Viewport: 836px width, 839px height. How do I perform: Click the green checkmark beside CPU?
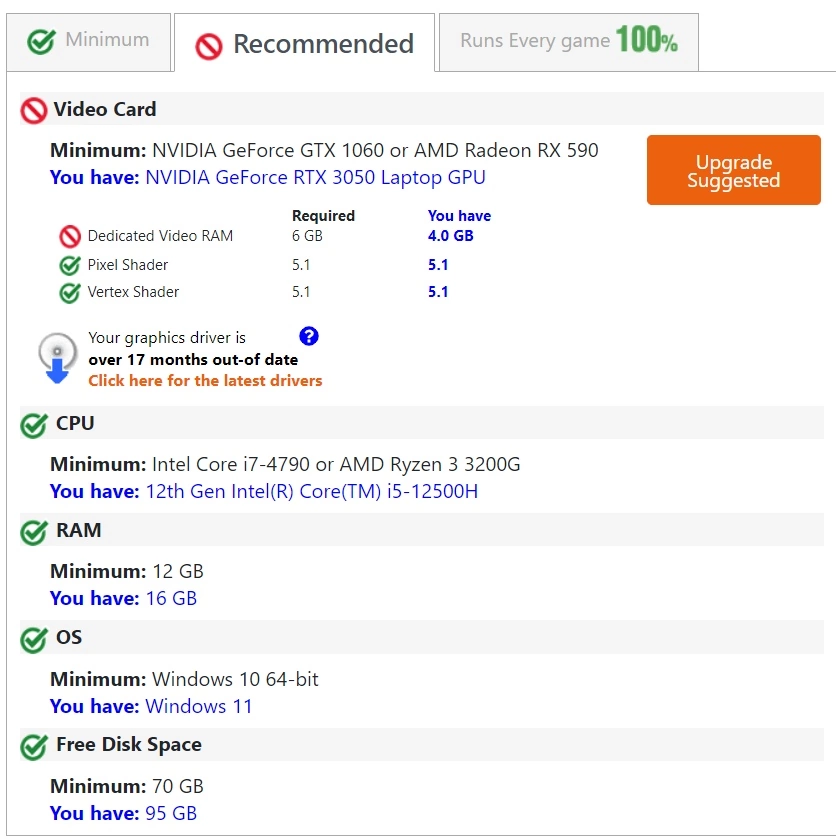[x=34, y=425]
